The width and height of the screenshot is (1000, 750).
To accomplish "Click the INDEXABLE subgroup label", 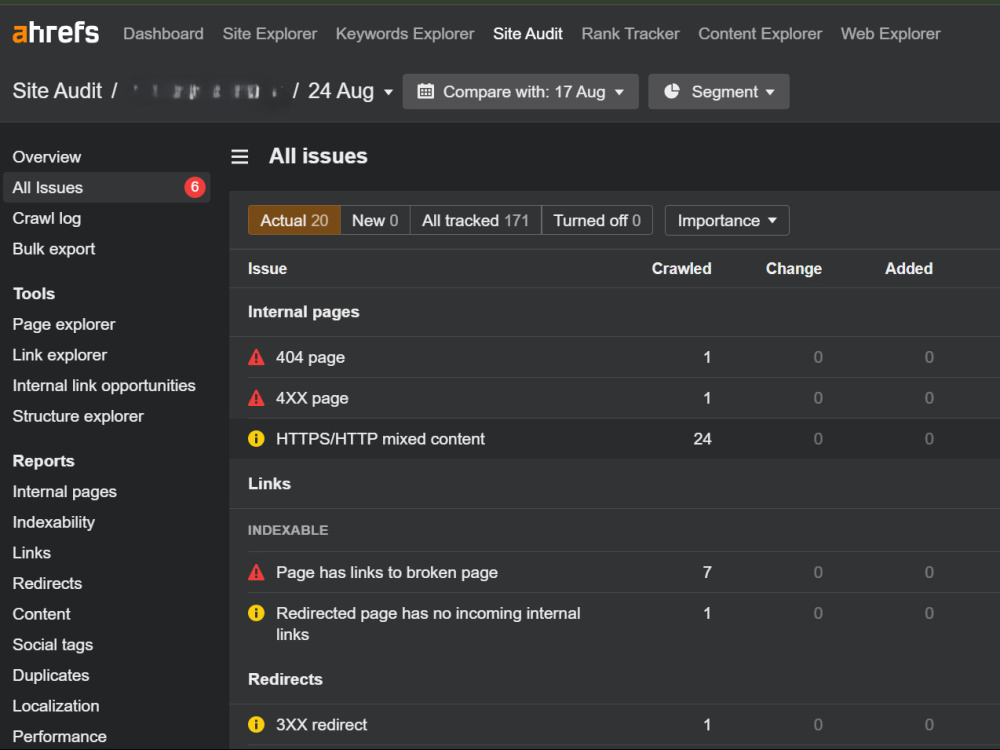I will click(288, 530).
